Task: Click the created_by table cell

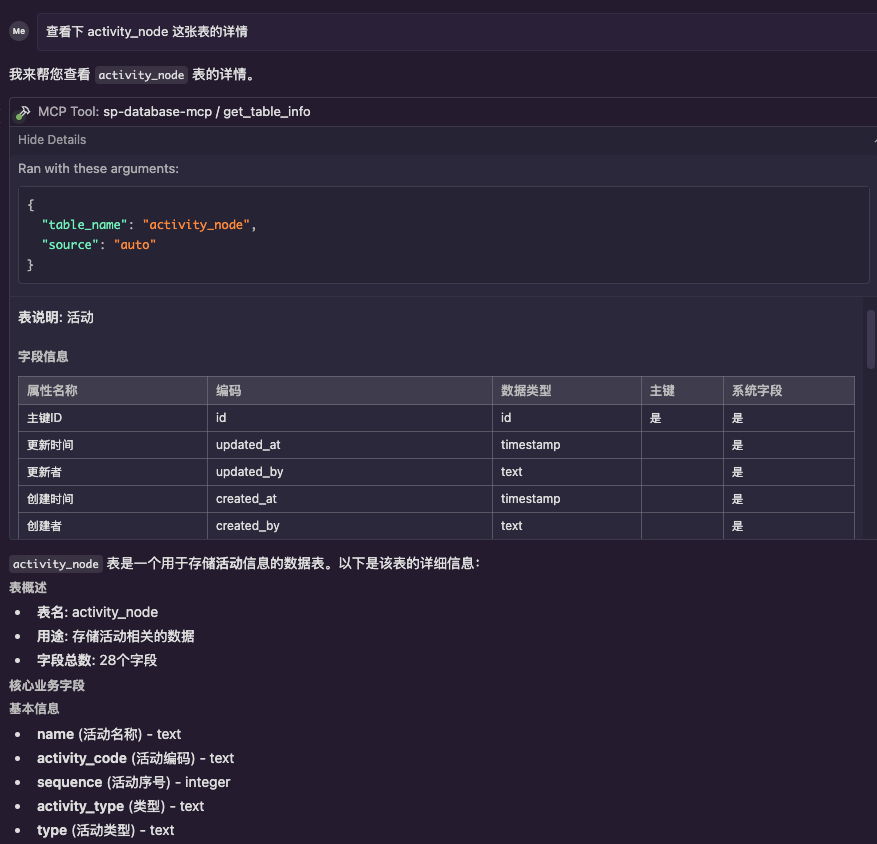Action: pyautogui.click(x=350, y=526)
